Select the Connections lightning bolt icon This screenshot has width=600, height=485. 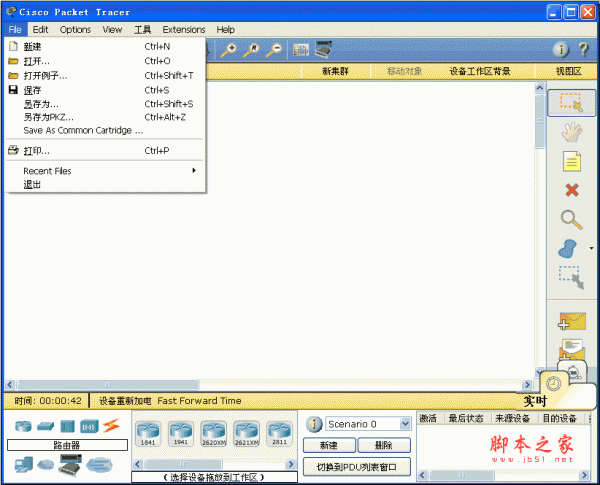(x=111, y=425)
